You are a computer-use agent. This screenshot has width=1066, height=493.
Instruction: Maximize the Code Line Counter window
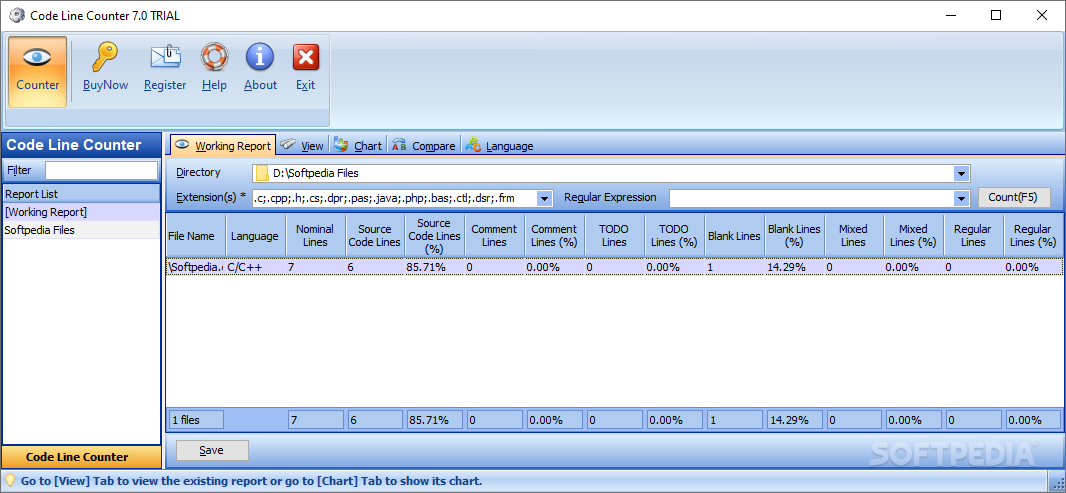click(995, 16)
